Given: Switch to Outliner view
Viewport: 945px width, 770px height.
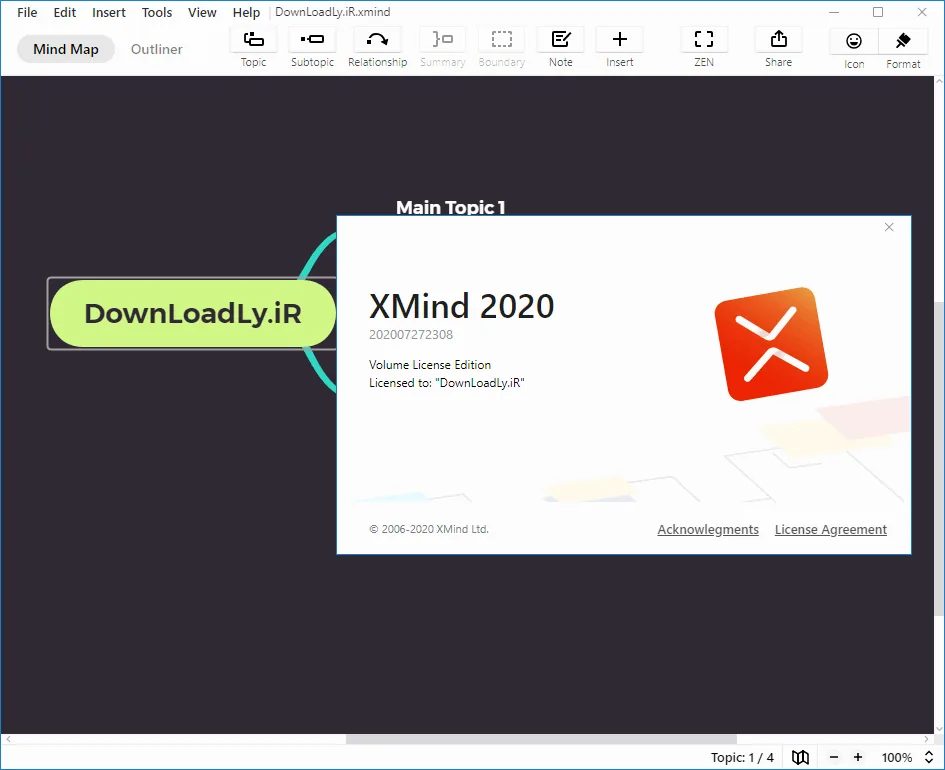Looking at the screenshot, I should [x=157, y=49].
